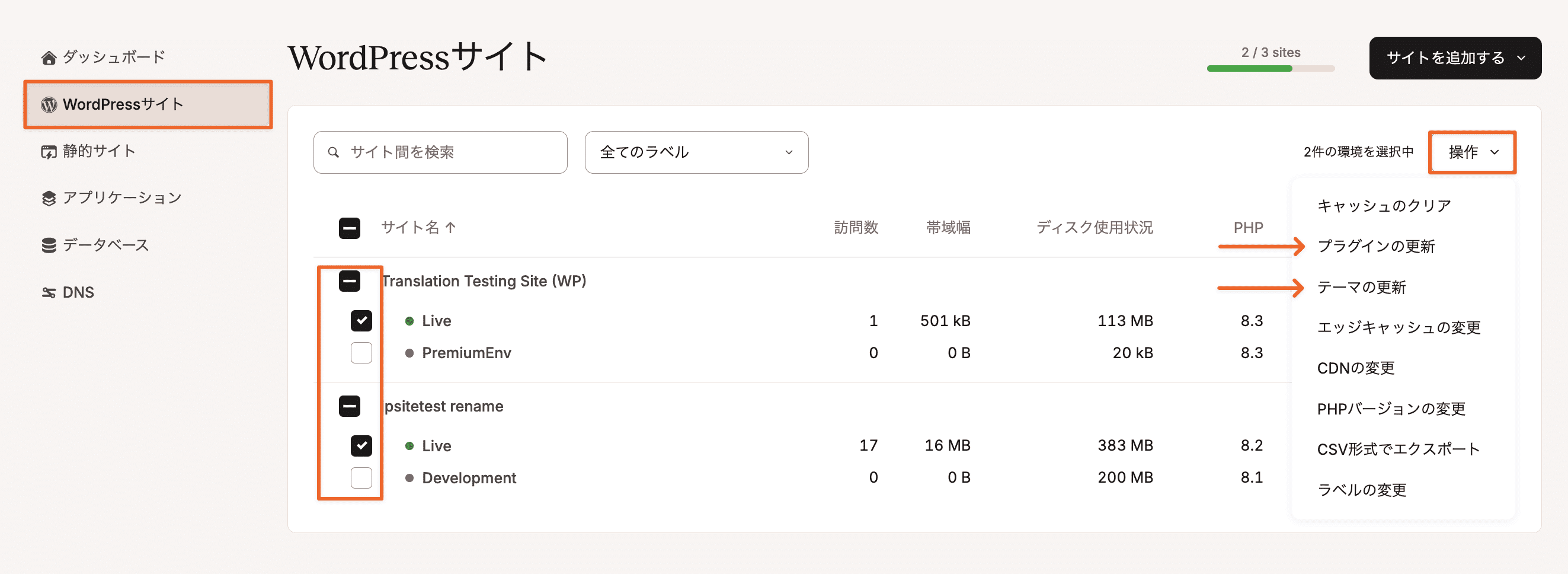Click the 113 MB disk usage value
This screenshot has width=1568, height=574.
click(1125, 321)
